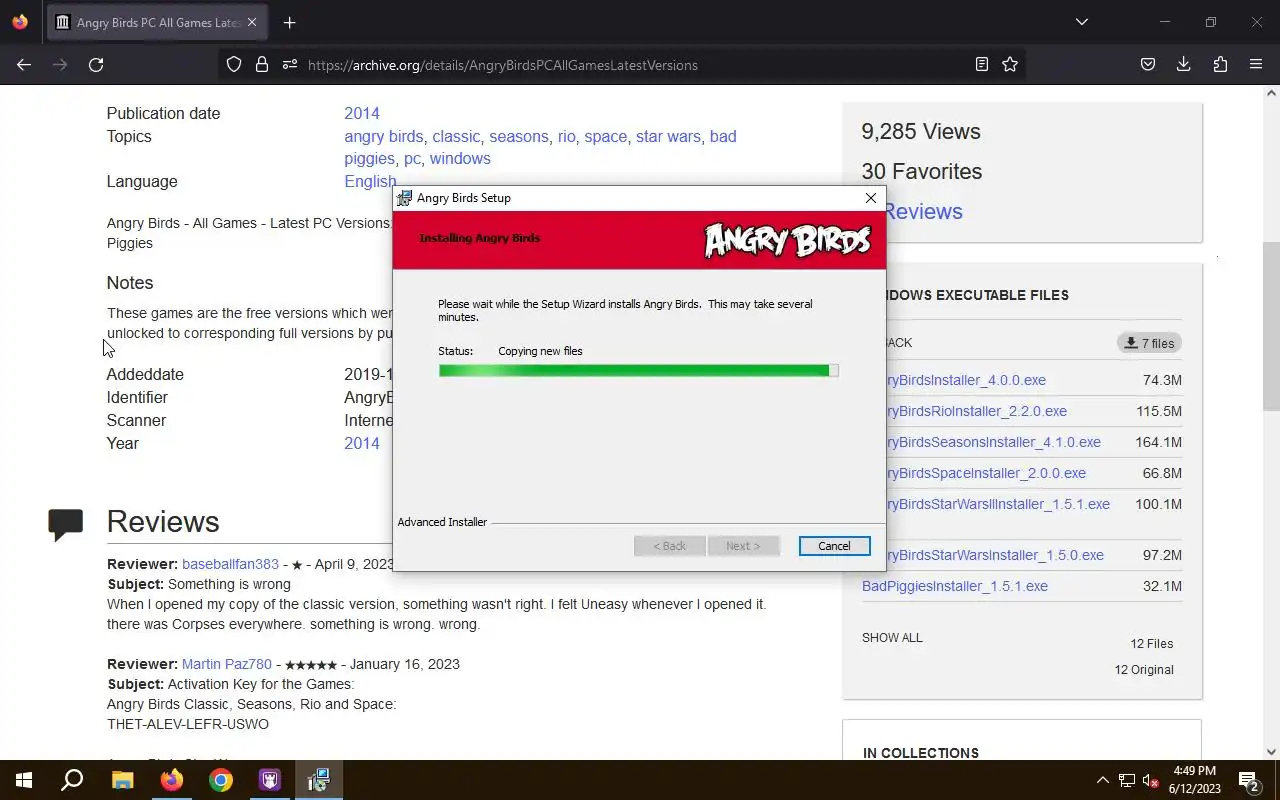Open Windows taskbar search
The height and width of the screenshot is (800, 1280).
(72, 780)
